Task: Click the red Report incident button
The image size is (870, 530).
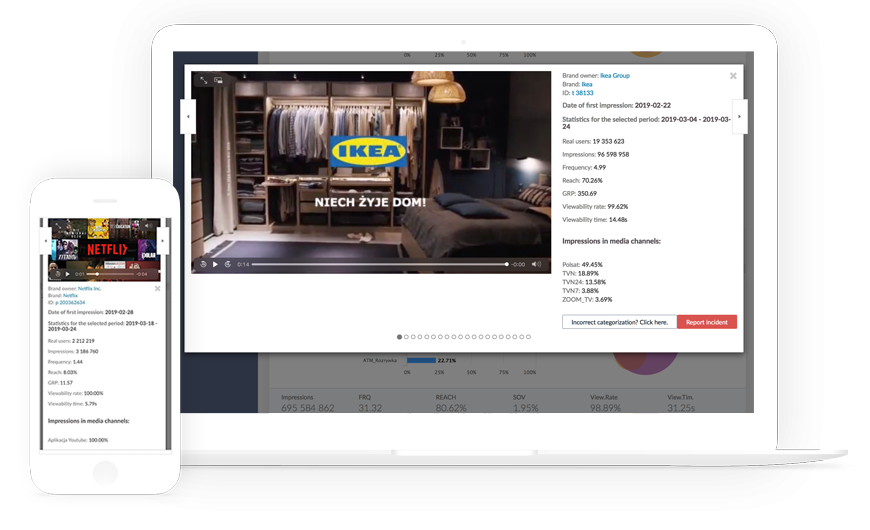Action: coord(707,322)
